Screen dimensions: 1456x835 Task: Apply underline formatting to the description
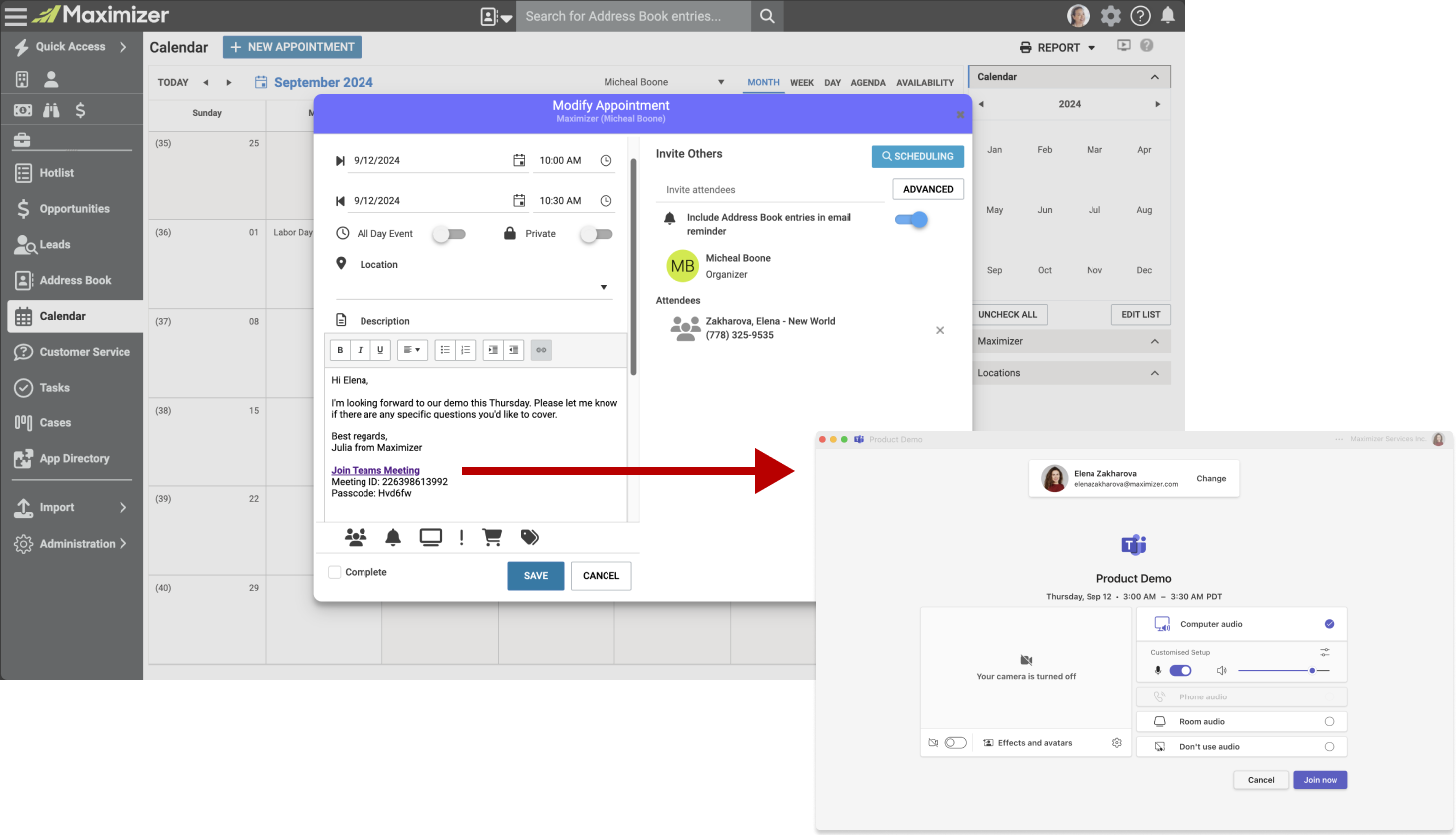379,350
